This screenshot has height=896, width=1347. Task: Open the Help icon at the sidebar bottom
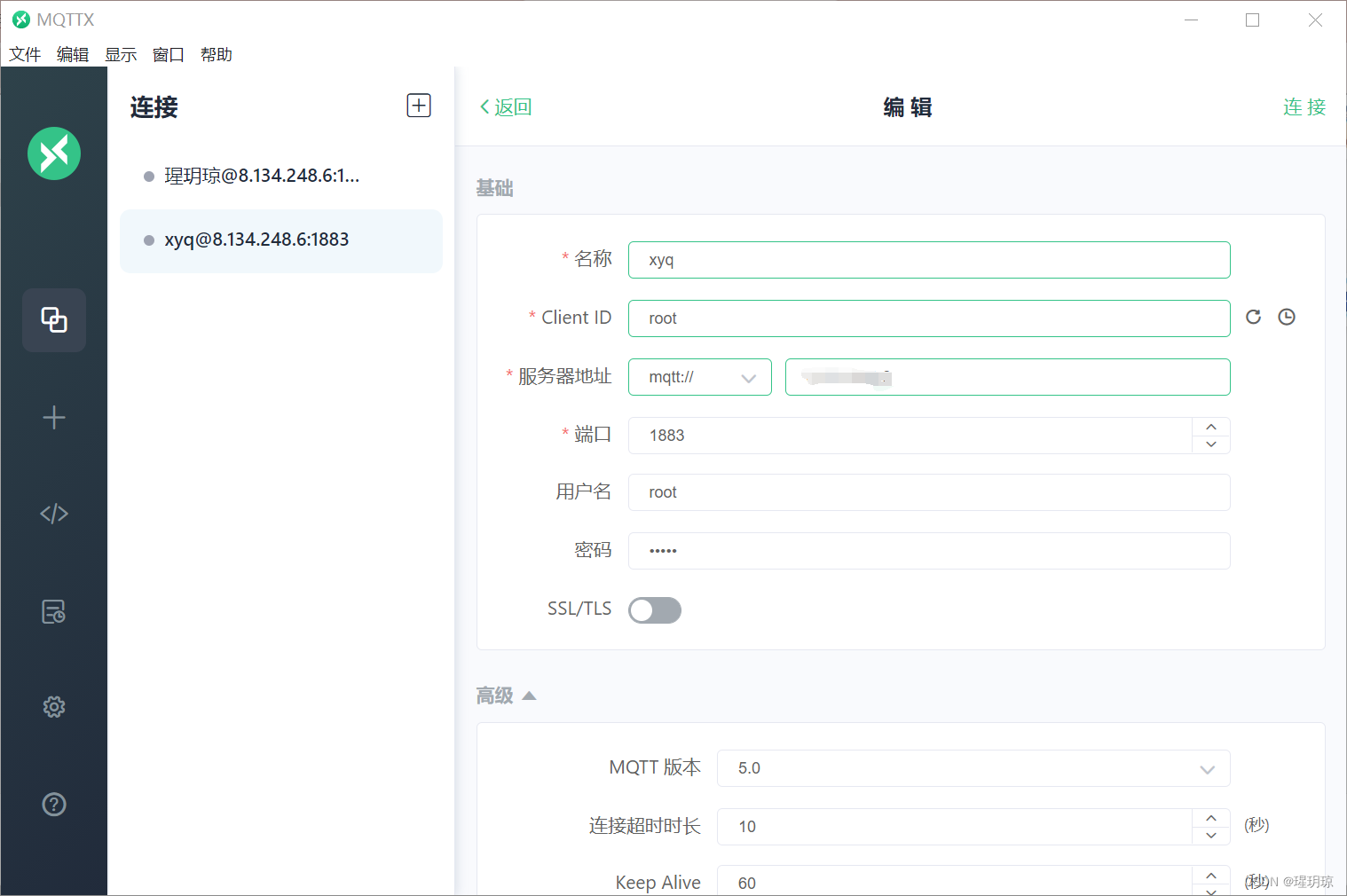coord(53,804)
